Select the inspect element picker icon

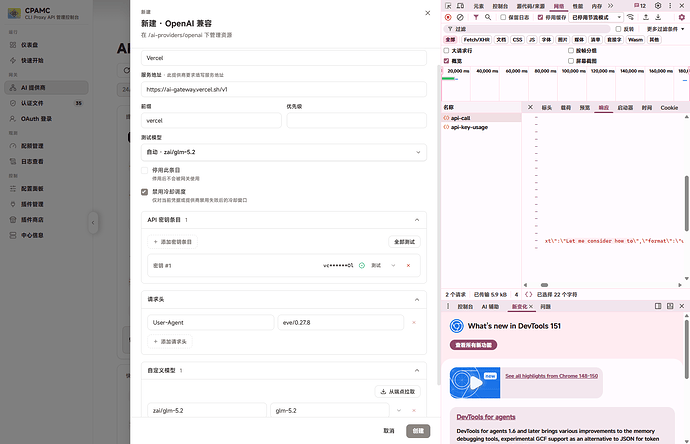(448, 6)
